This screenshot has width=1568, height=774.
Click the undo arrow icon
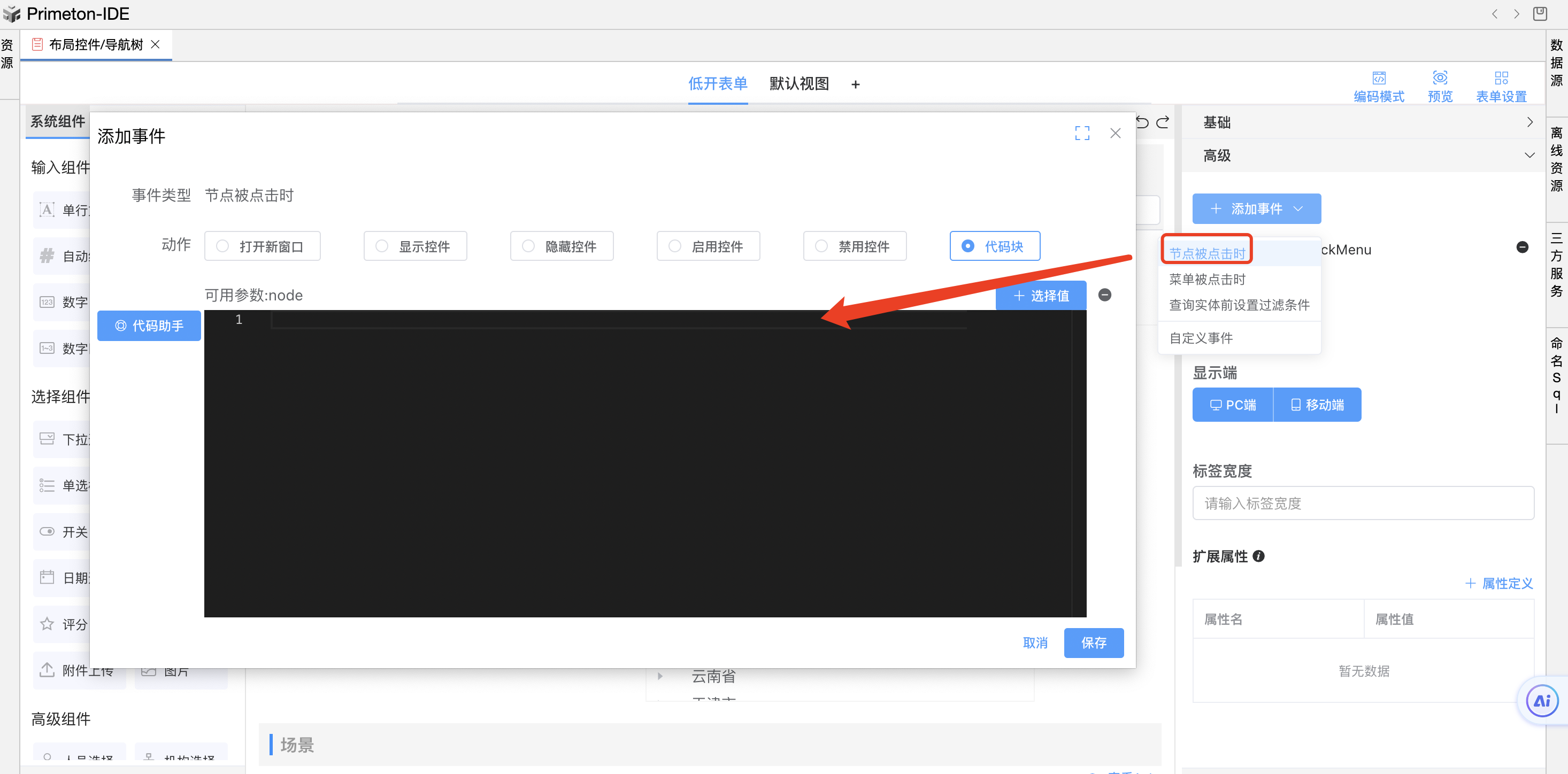coord(1142,122)
